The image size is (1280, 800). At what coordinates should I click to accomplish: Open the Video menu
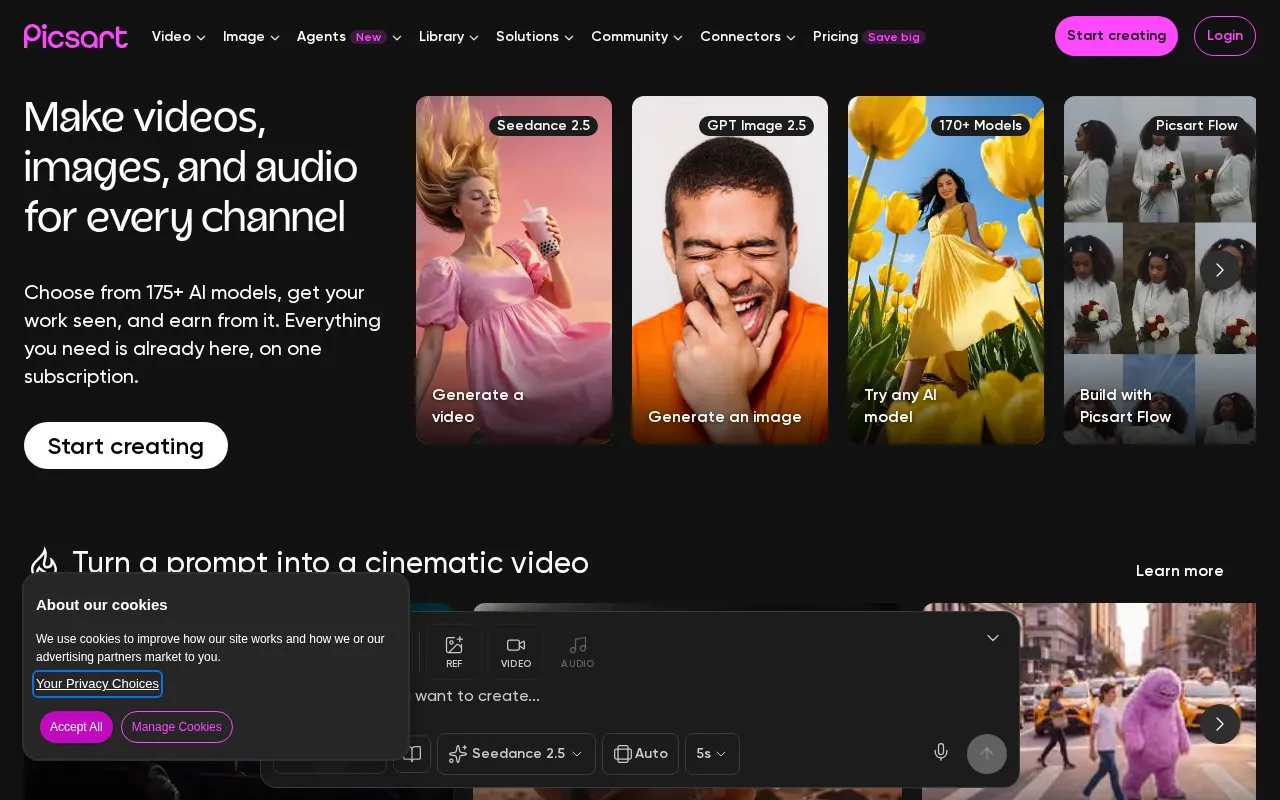(x=179, y=37)
